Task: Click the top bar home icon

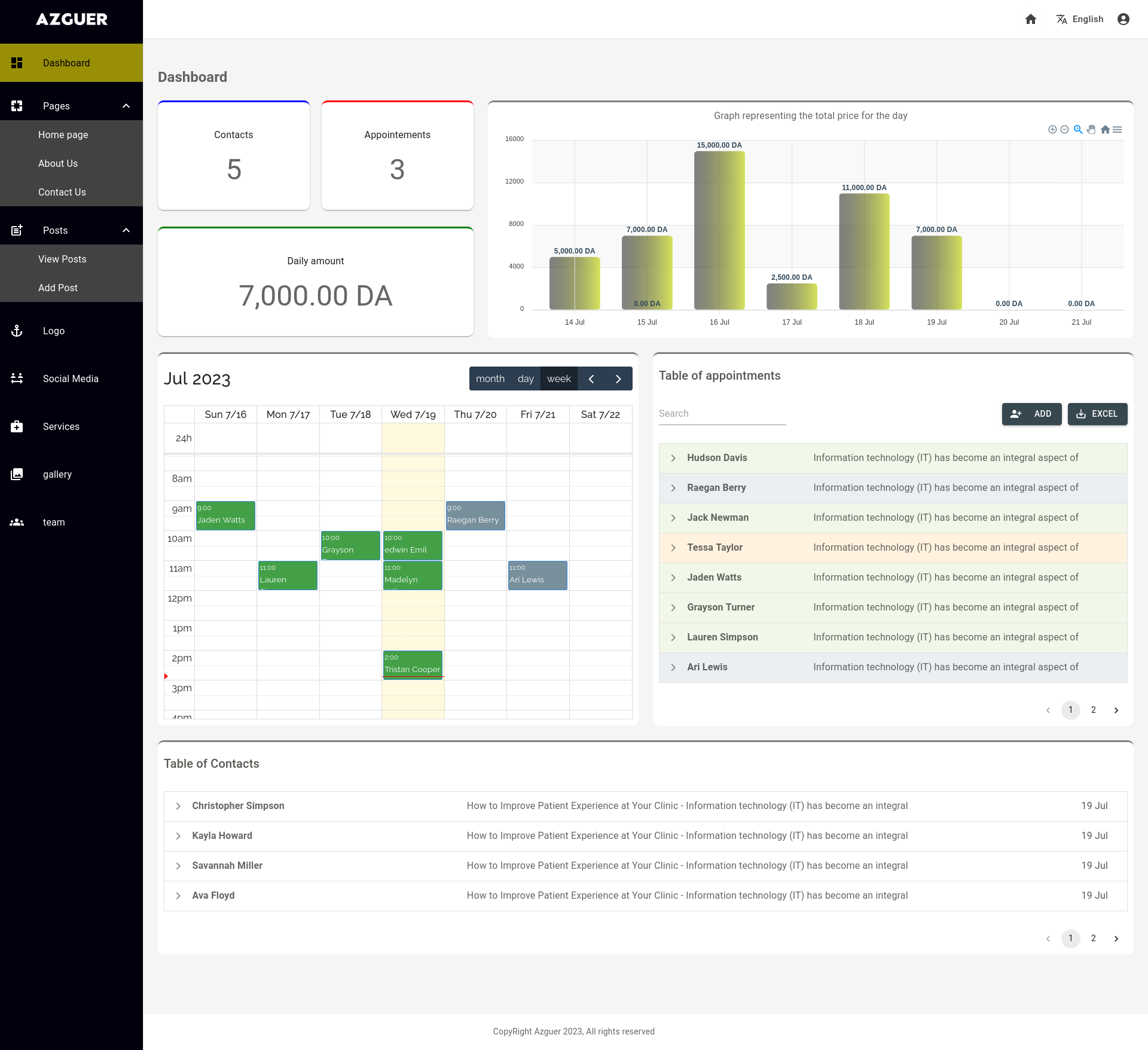Action: click(1031, 19)
